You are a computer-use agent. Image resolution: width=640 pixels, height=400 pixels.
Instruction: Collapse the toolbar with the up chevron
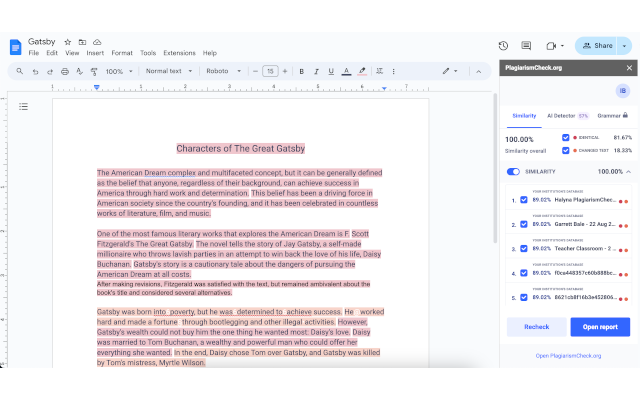[479, 71]
